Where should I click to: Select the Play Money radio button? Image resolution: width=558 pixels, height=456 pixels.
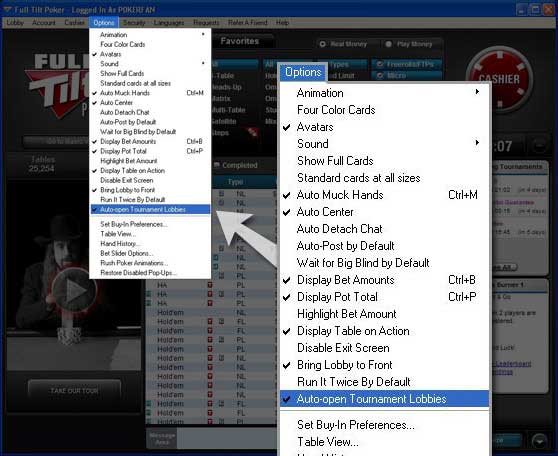coord(389,44)
